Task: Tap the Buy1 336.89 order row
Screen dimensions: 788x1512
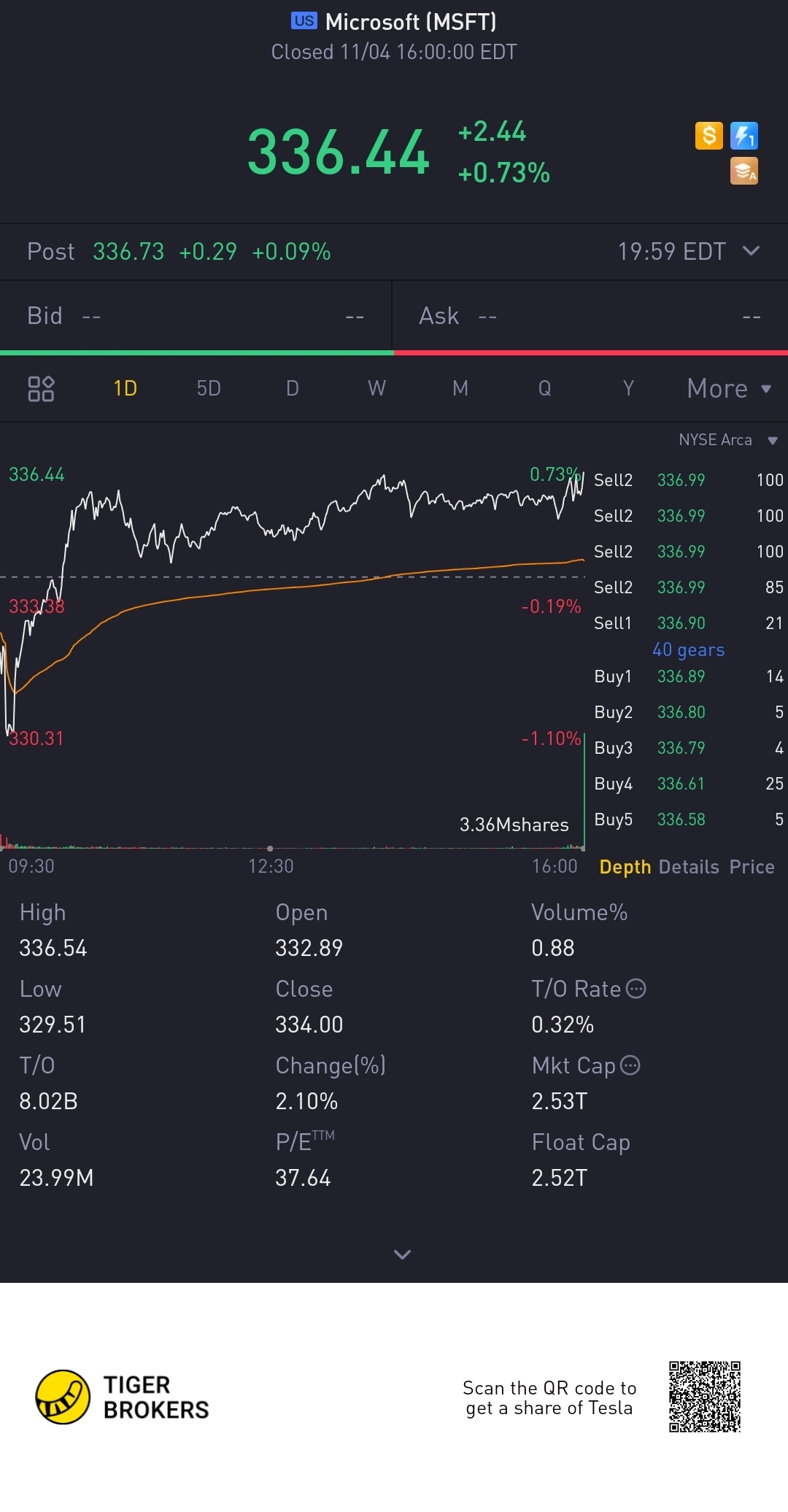Action: (689, 676)
